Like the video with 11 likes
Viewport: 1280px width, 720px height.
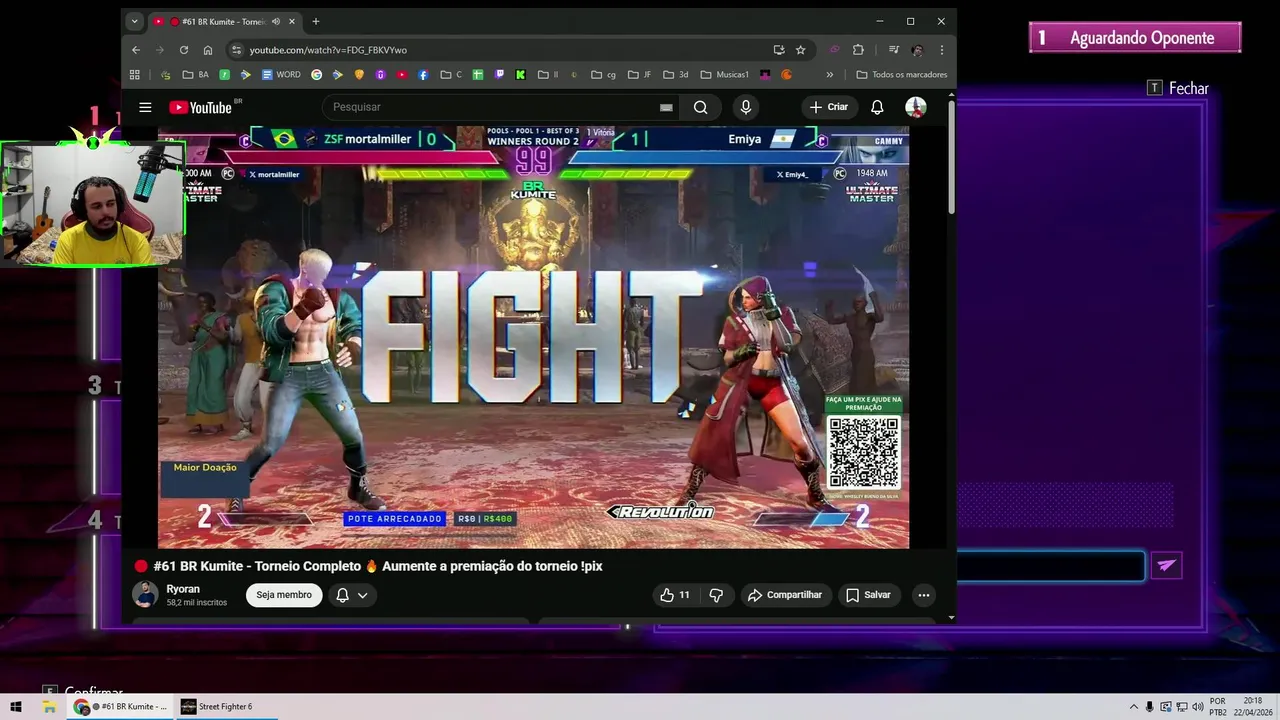(675, 595)
